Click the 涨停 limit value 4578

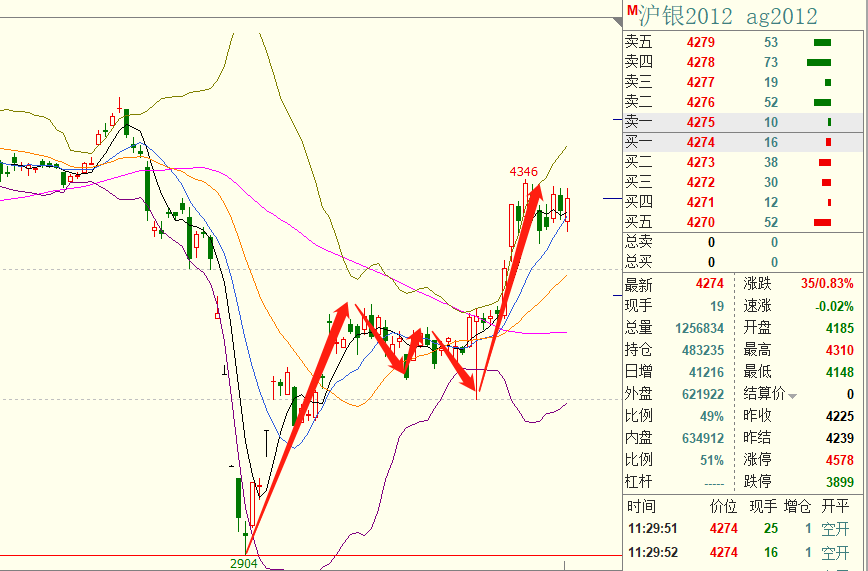pyautogui.click(x=840, y=460)
